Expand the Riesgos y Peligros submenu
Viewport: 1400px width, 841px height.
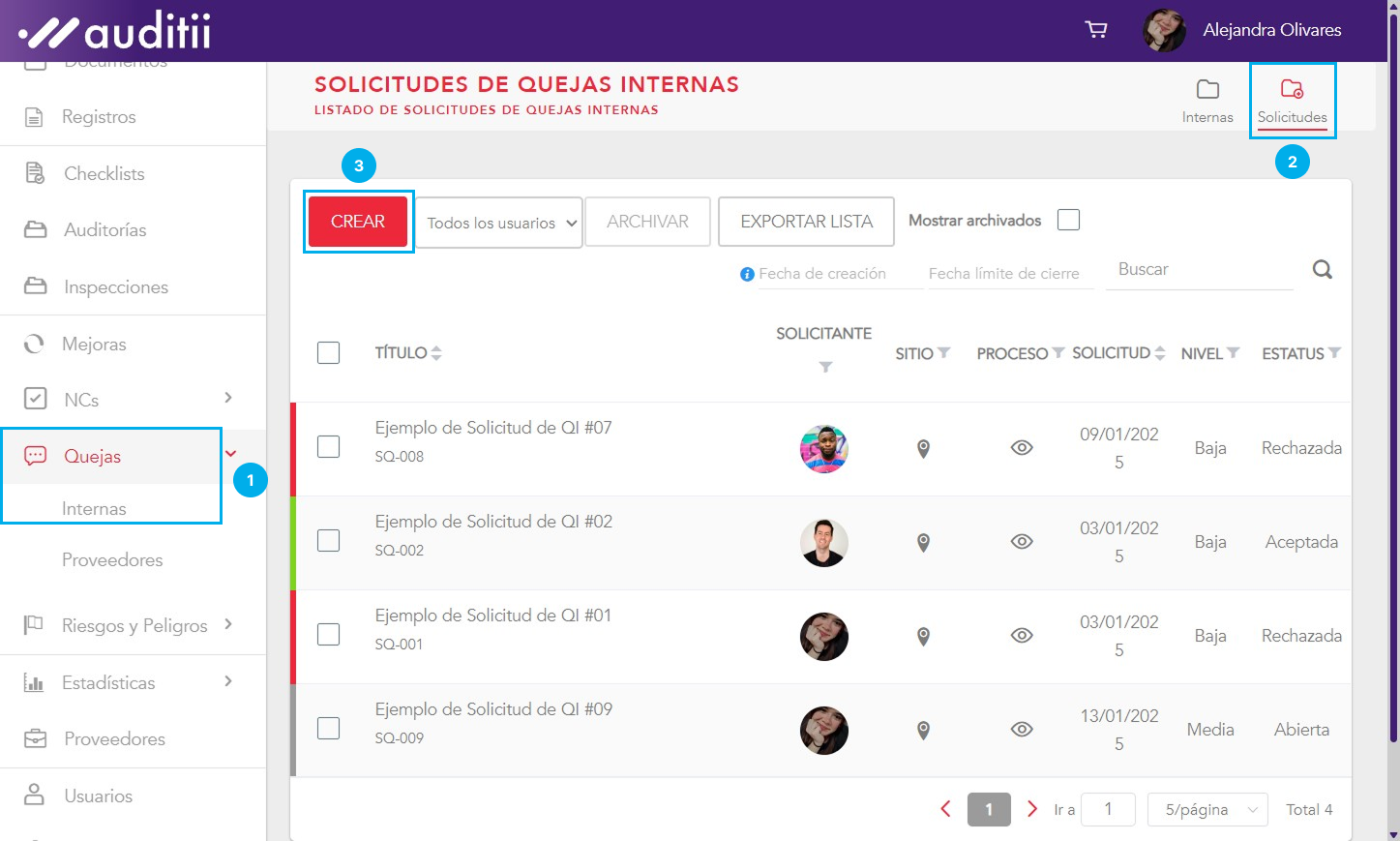(x=228, y=624)
